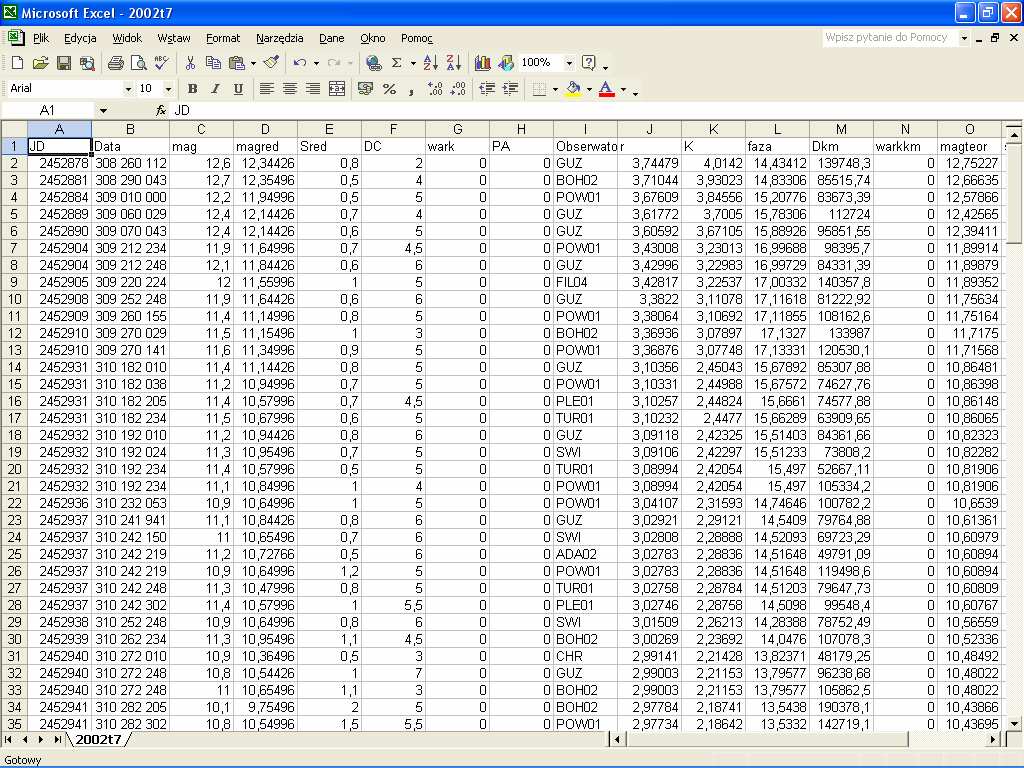1024x768 pixels.
Task: Show the Drawing toolbar icon
Action: [x=505, y=63]
